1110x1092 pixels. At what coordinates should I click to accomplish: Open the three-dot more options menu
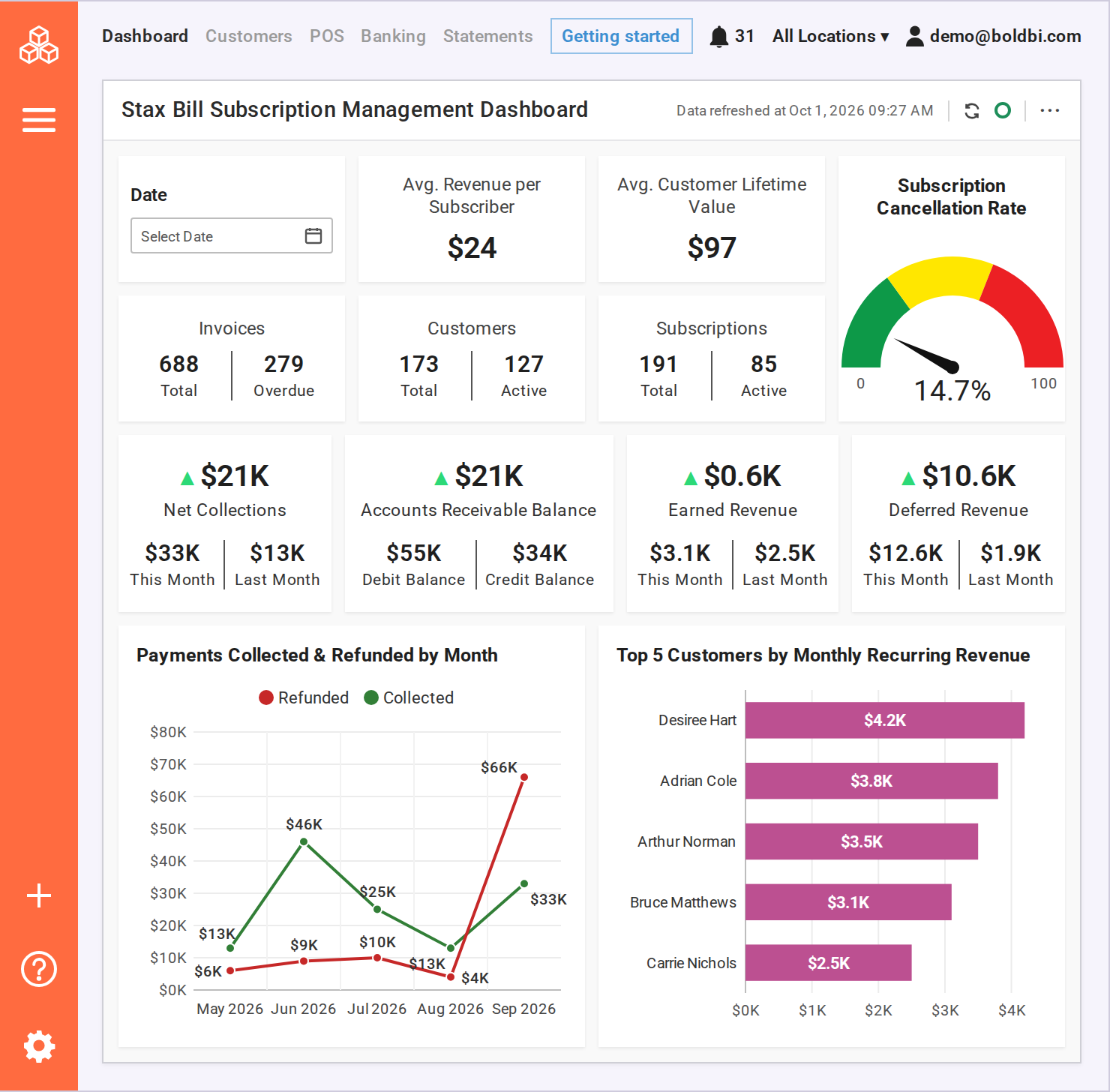click(1050, 111)
